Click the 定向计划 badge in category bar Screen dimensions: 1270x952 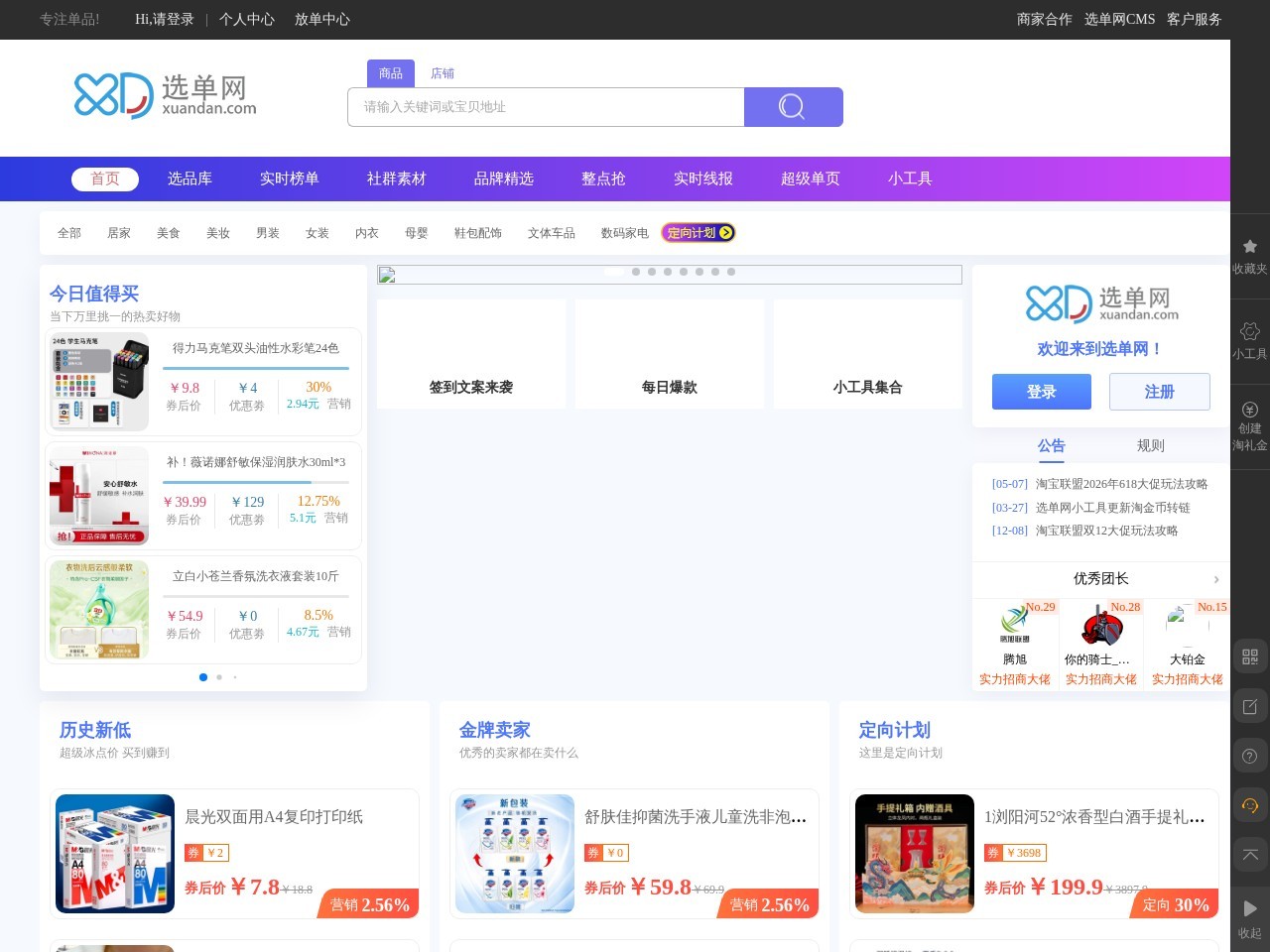click(x=698, y=233)
